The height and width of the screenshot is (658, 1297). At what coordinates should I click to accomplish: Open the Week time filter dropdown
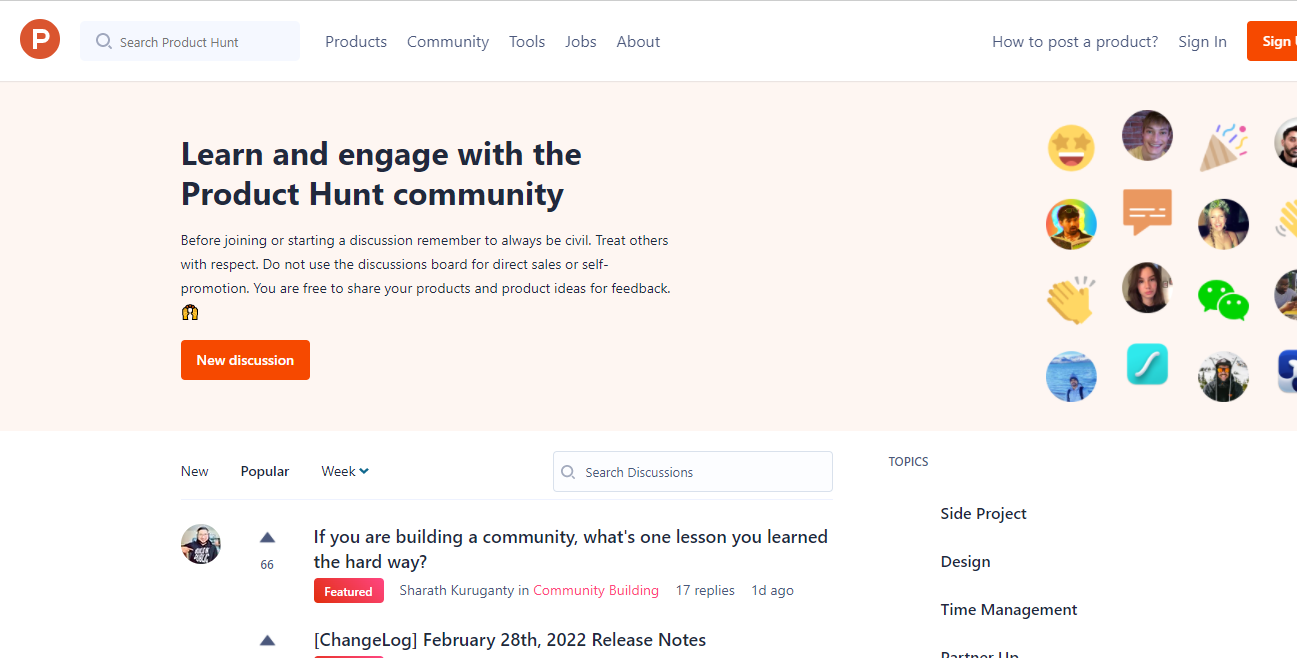[344, 471]
